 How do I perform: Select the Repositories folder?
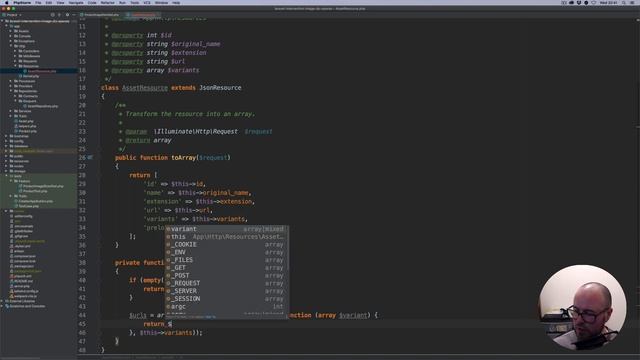click(26, 91)
